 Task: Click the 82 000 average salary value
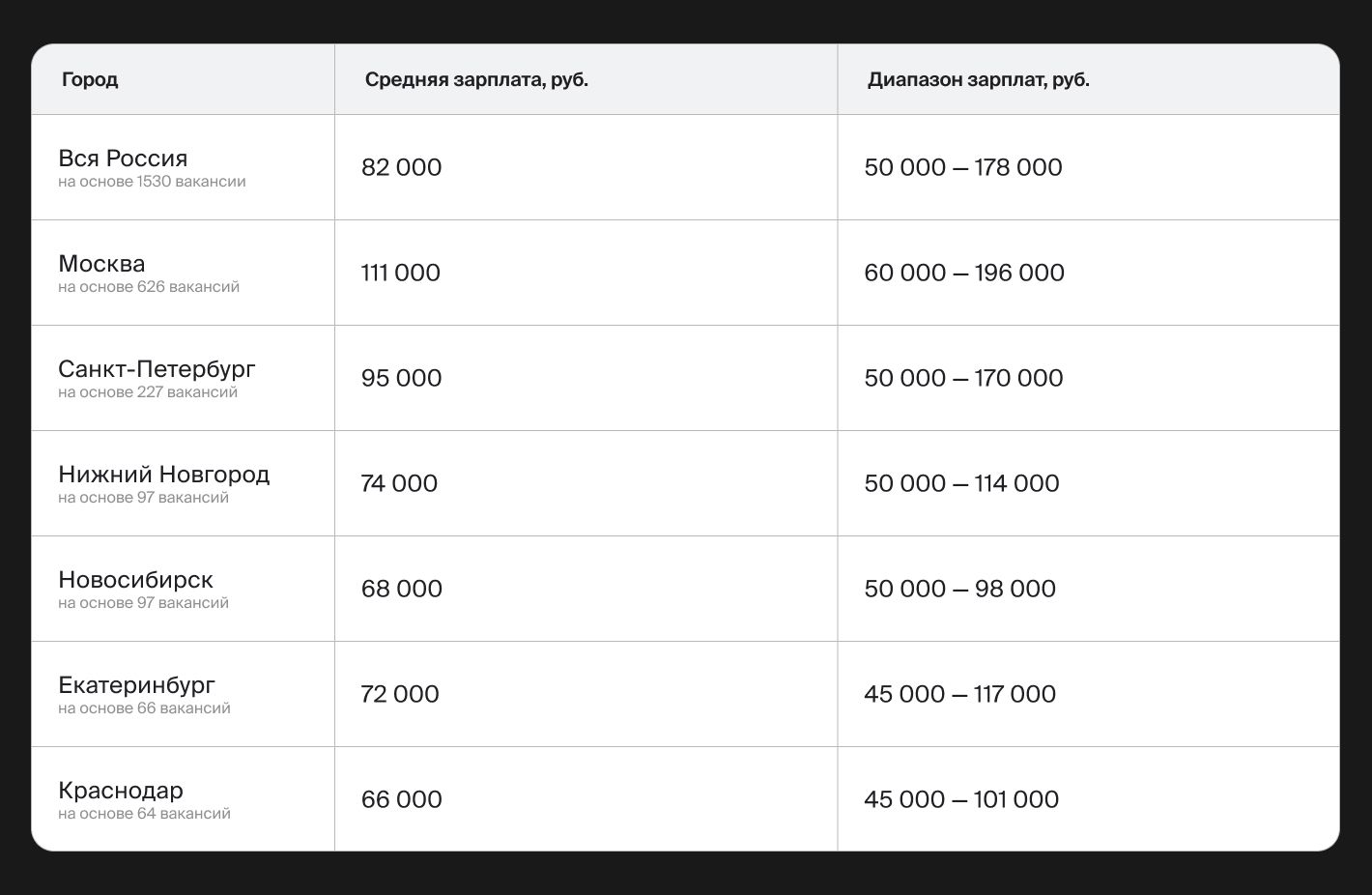click(x=401, y=167)
